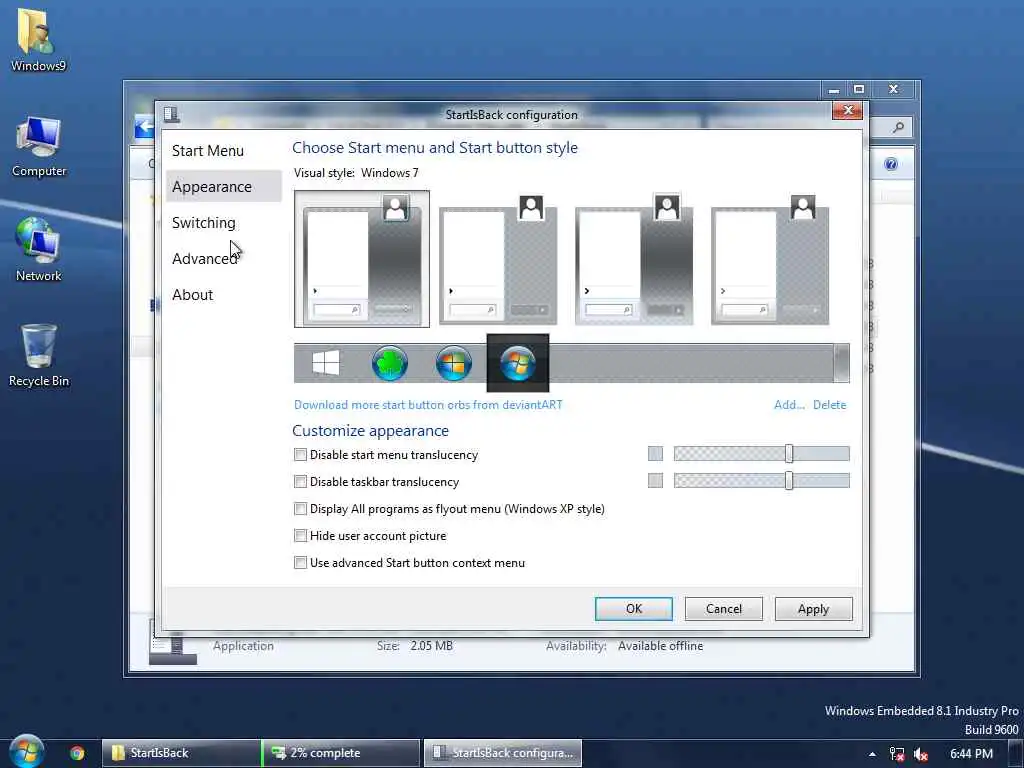Open the Recycle Bin
This screenshot has height=768, width=1024.
click(39, 355)
